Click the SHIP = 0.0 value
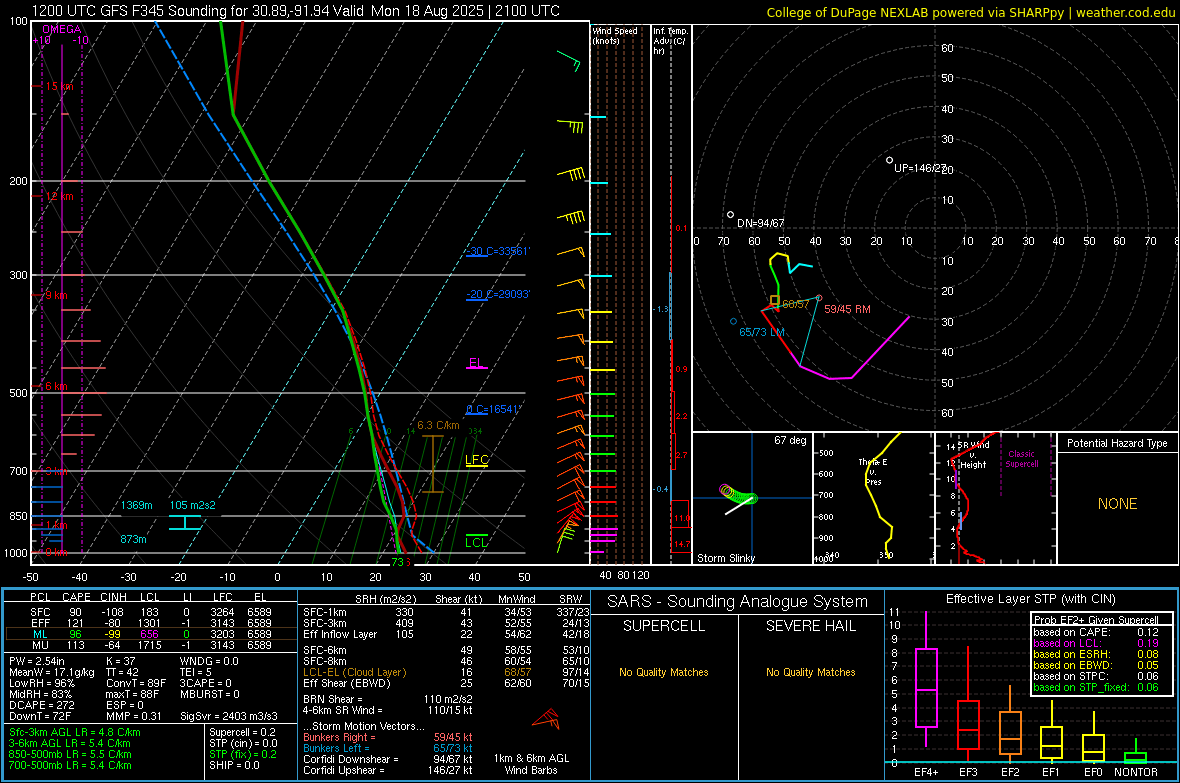 [234, 766]
